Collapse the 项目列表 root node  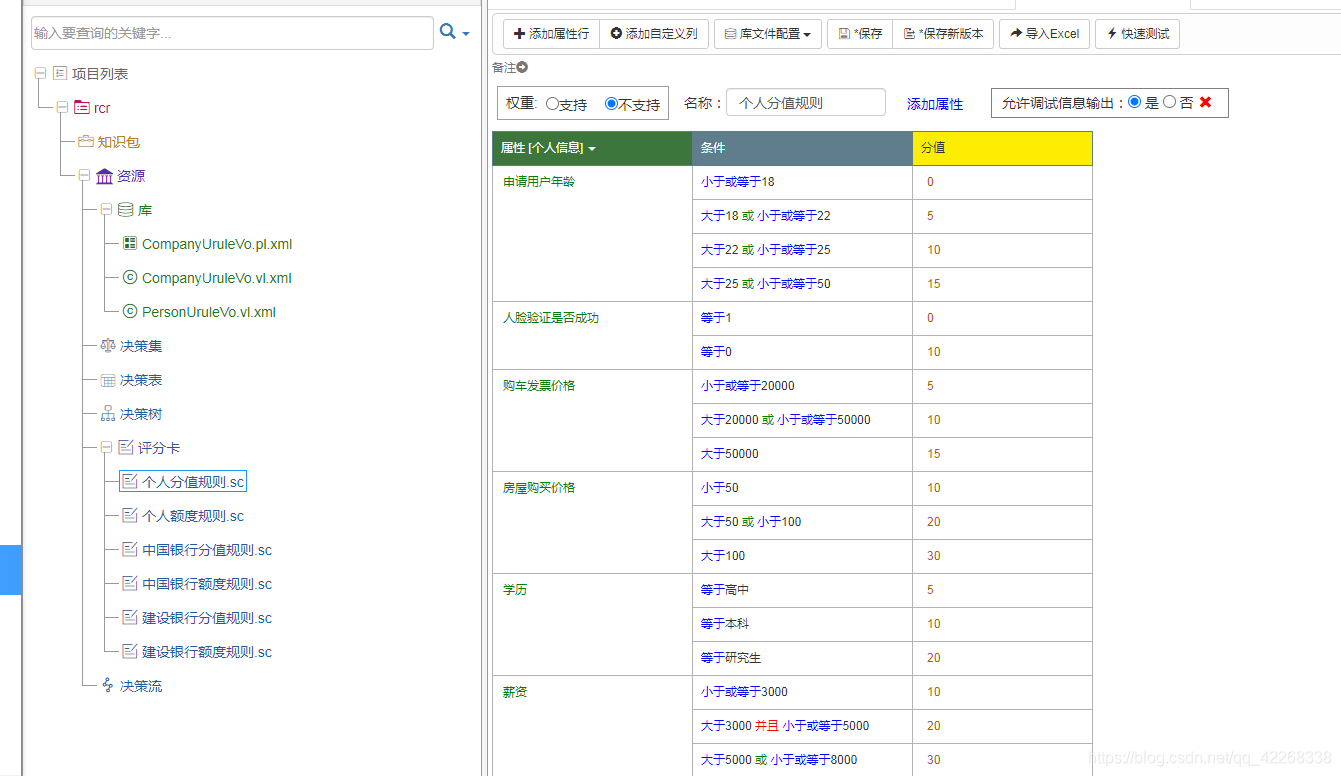coord(40,73)
